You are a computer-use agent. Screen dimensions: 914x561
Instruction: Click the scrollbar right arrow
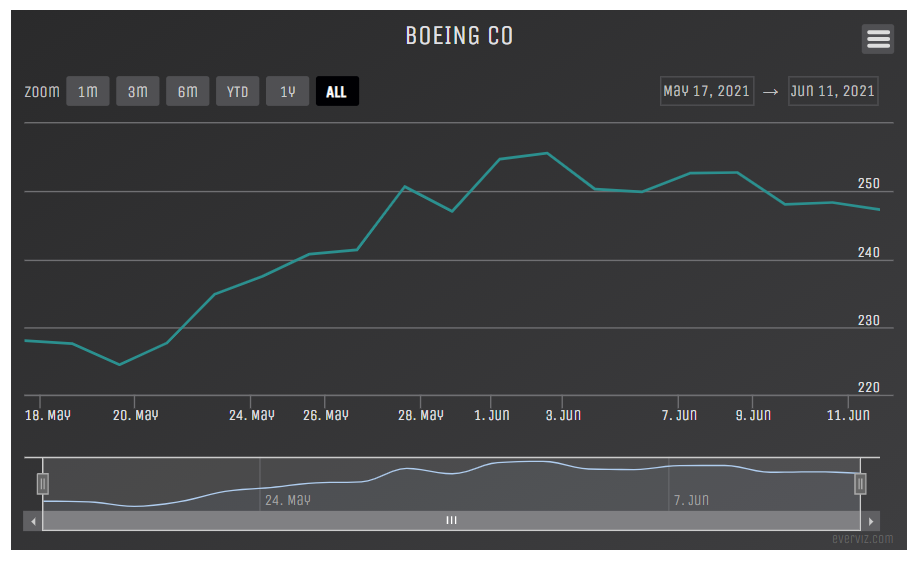pos(870,521)
